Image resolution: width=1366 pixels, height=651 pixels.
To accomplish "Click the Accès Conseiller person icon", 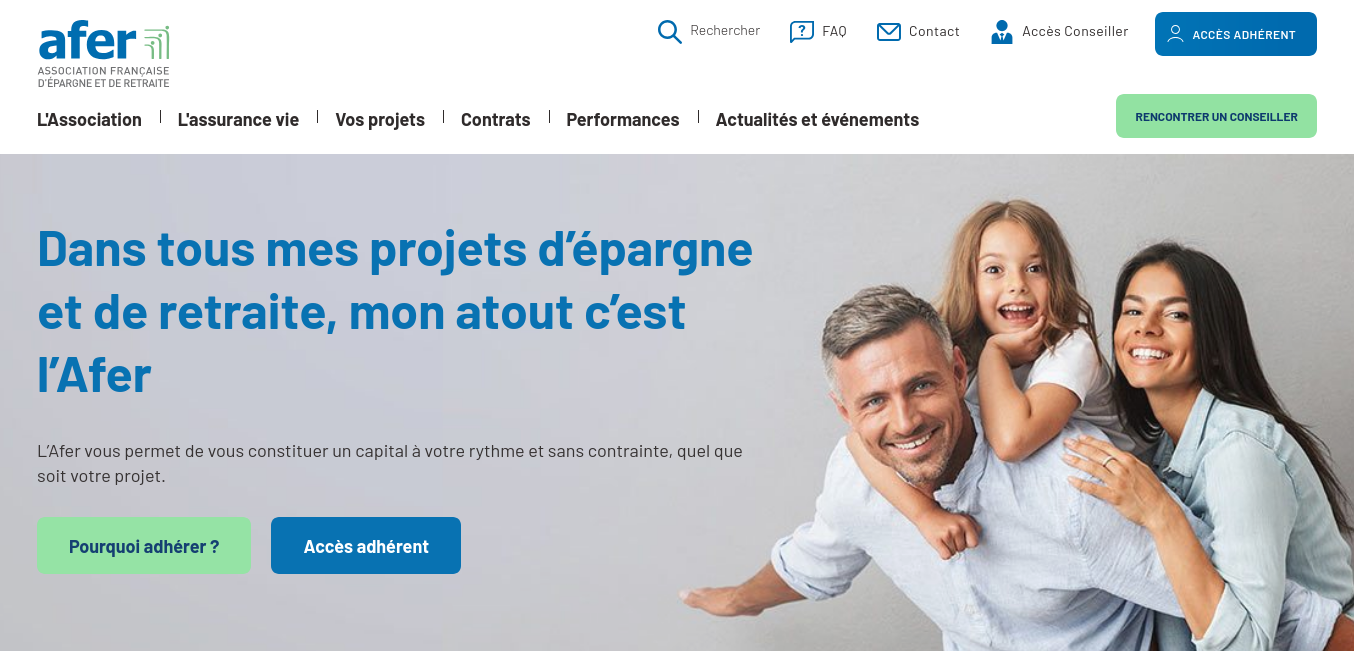I will click(x=1001, y=32).
